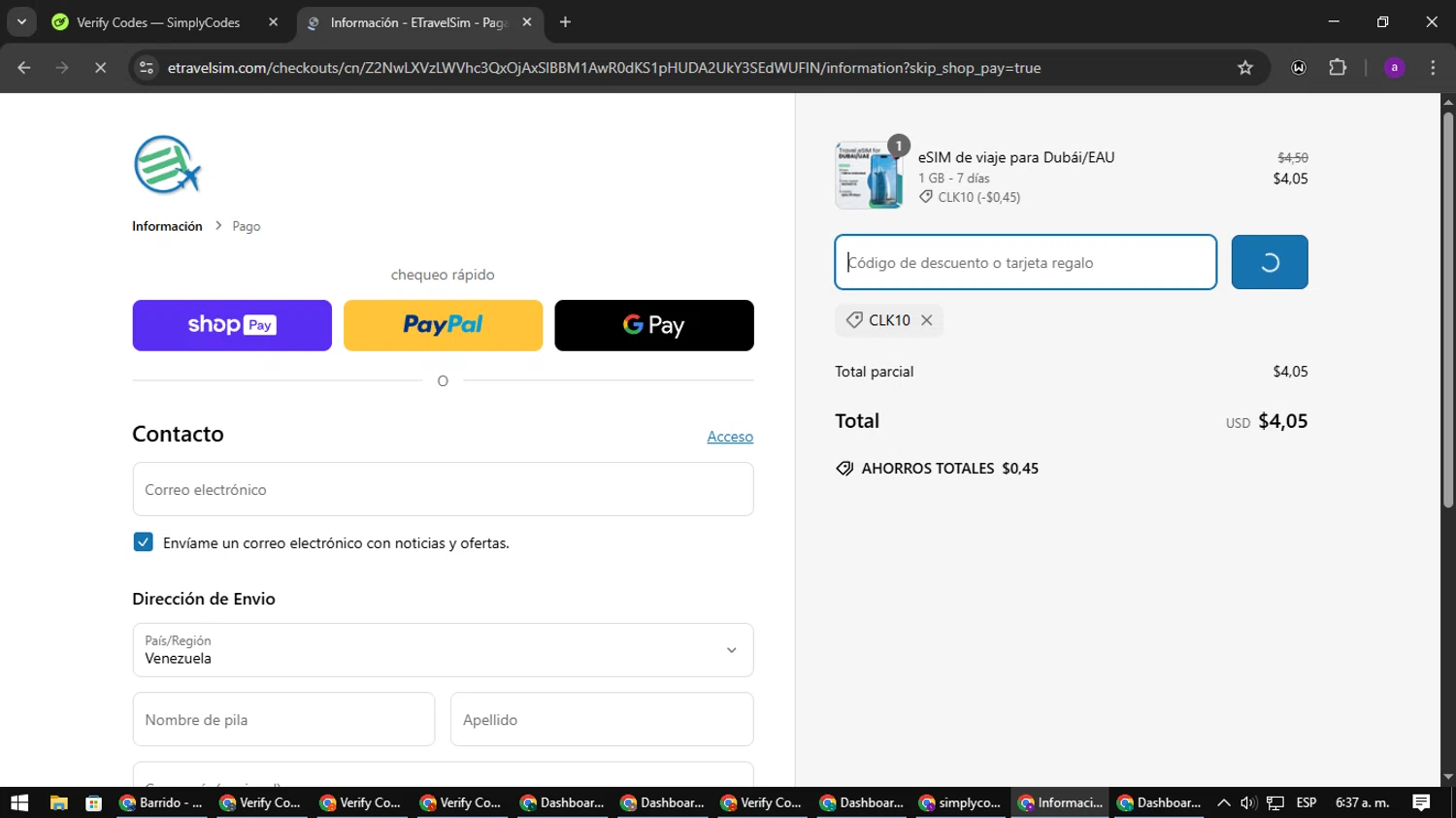Switch to simplyco... taskbar window

[959, 802]
